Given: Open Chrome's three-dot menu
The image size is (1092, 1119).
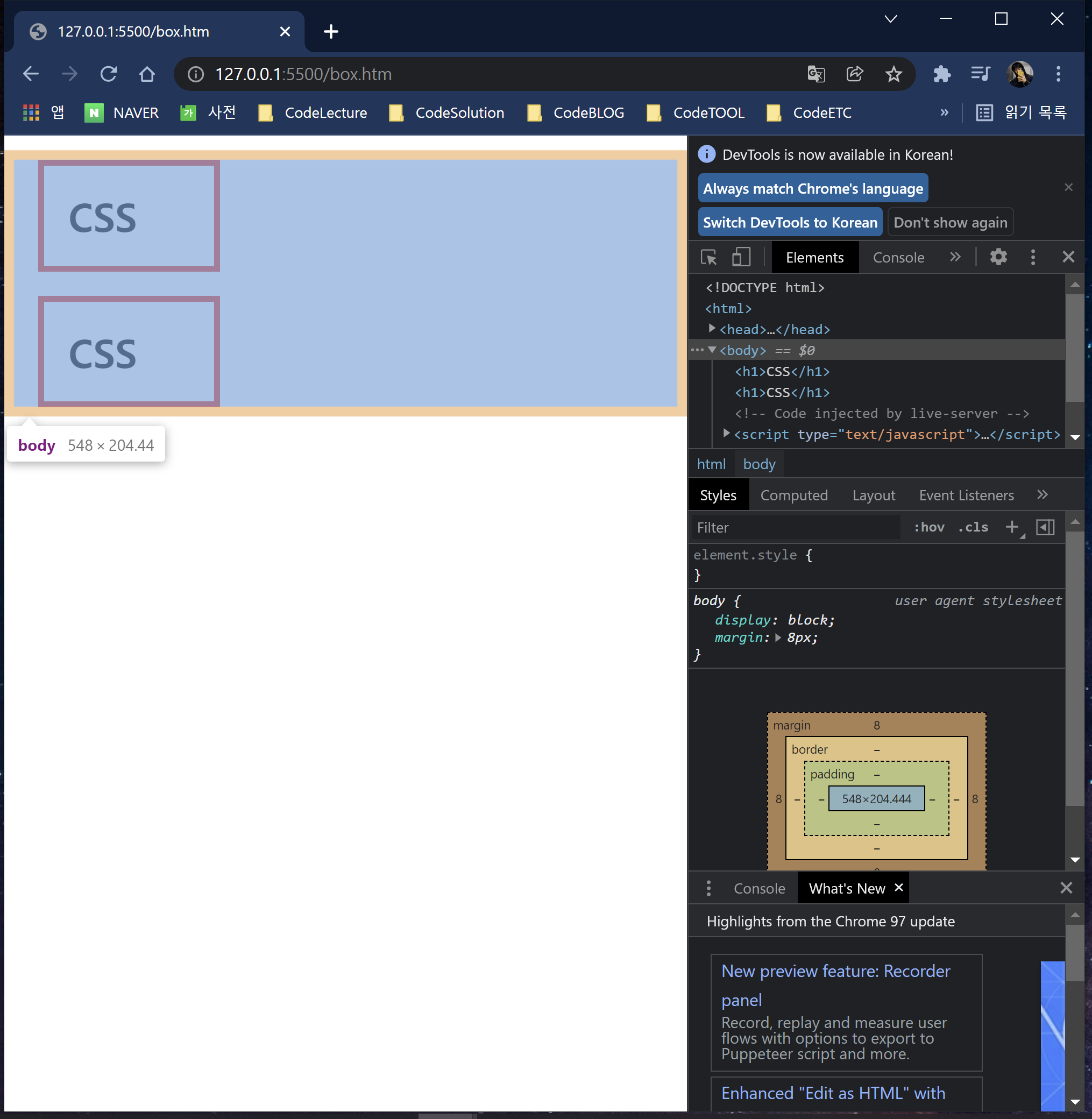Looking at the screenshot, I should [1058, 74].
